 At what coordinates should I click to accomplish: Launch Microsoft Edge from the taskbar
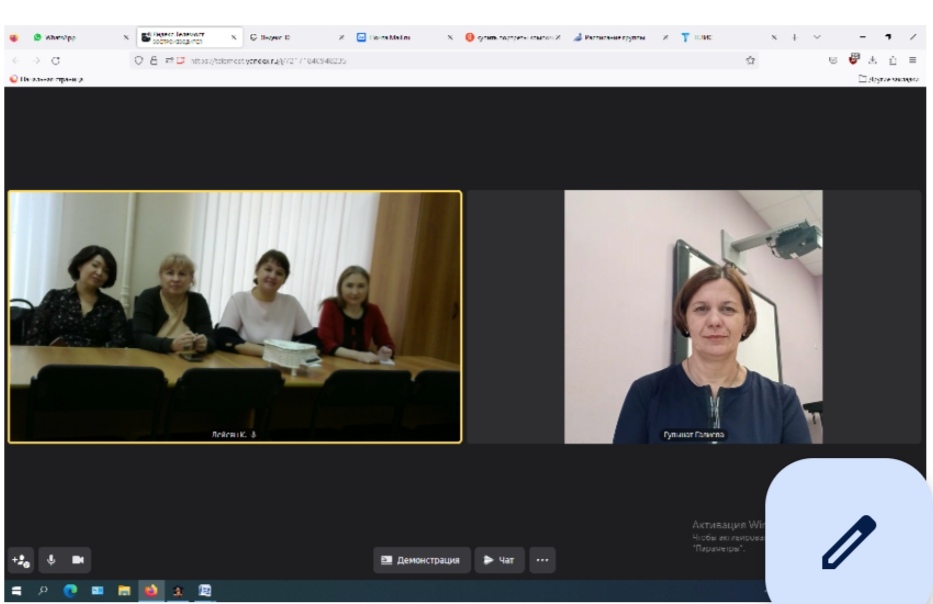point(70,590)
